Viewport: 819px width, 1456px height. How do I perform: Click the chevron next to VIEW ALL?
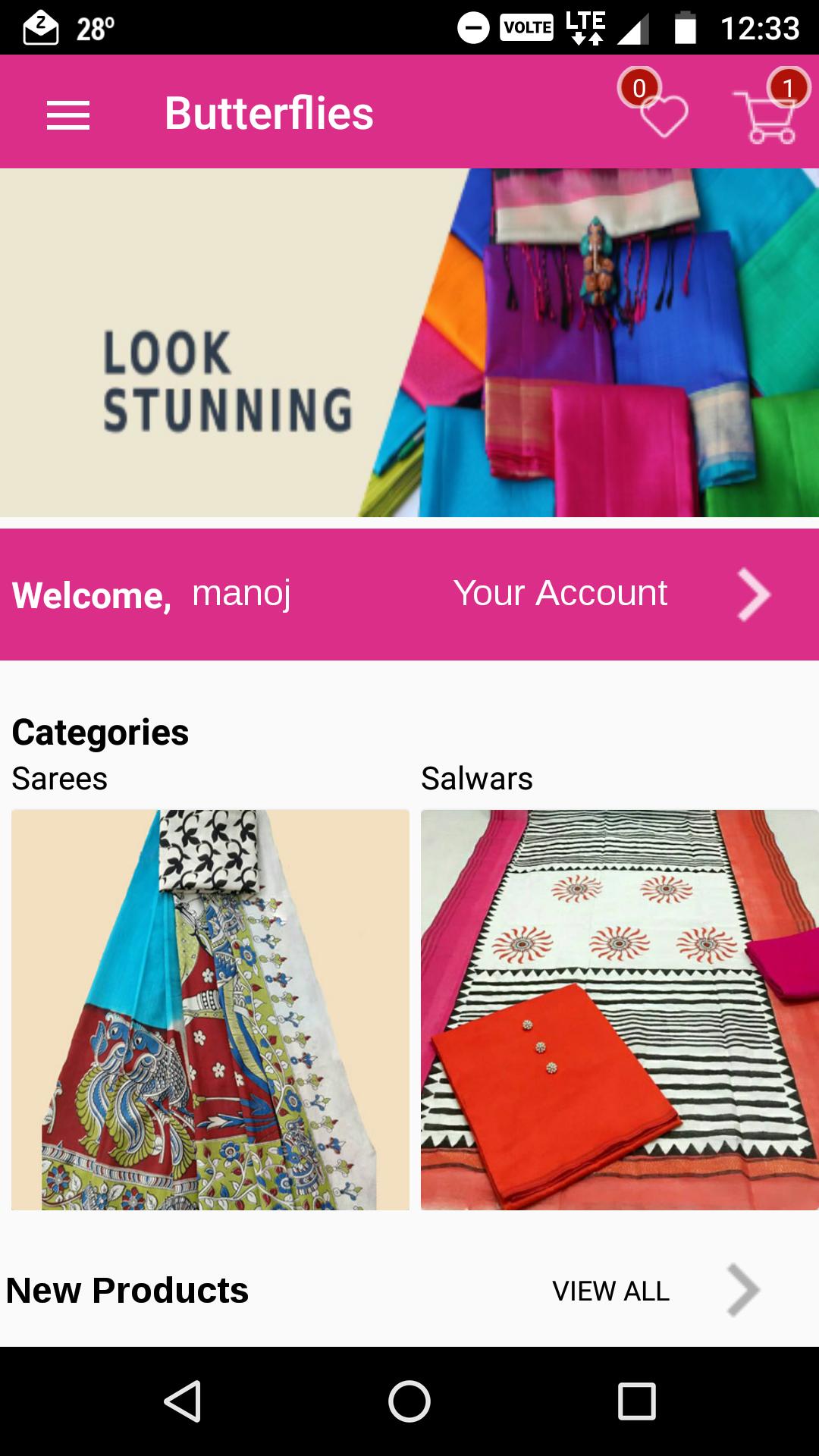click(x=743, y=1290)
